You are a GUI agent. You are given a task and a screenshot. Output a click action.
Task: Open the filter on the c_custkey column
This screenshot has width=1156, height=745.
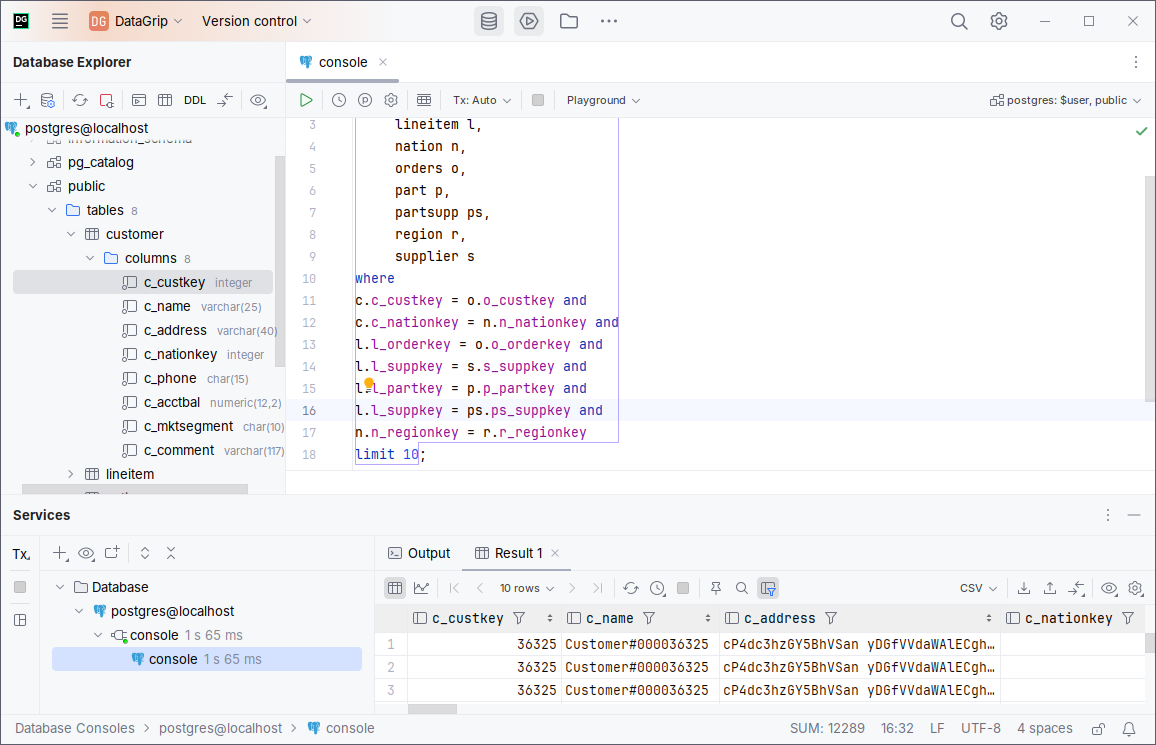(518, 618)
